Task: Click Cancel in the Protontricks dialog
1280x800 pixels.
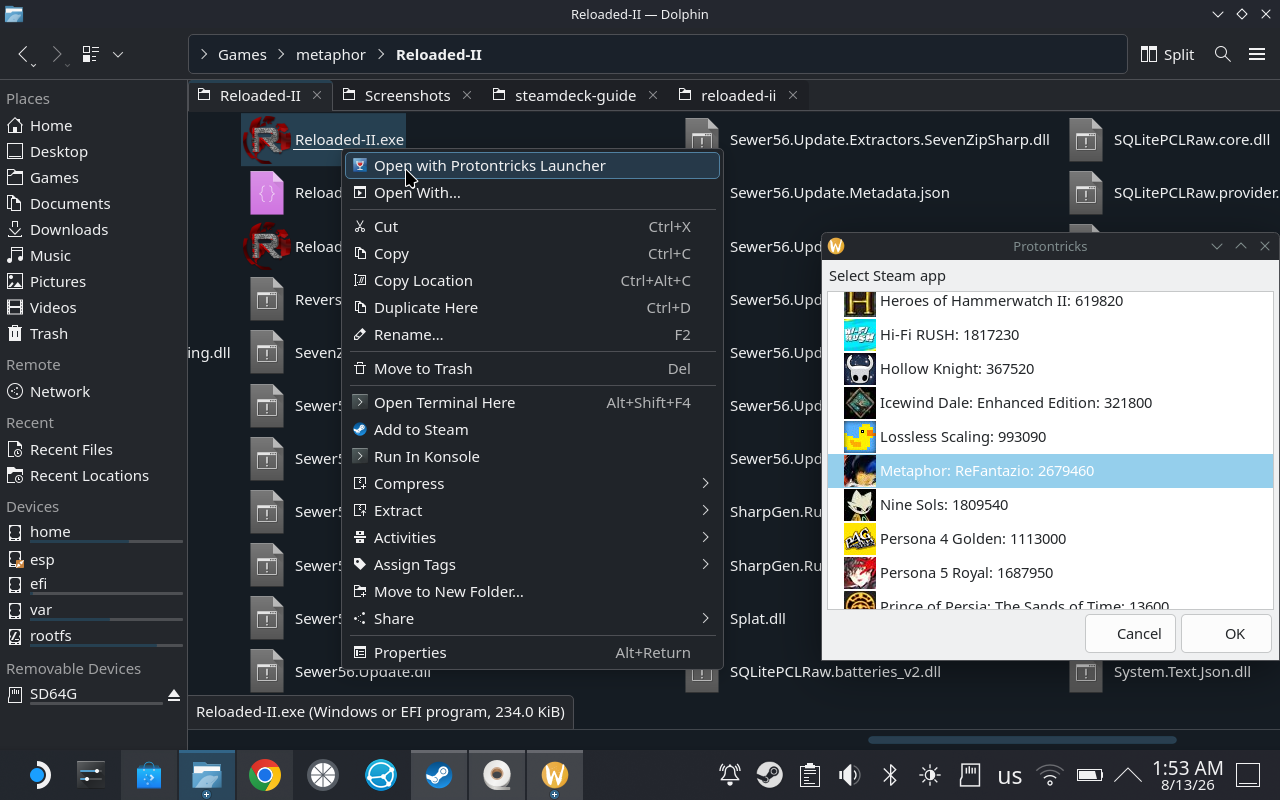Action: point(1131,633)
